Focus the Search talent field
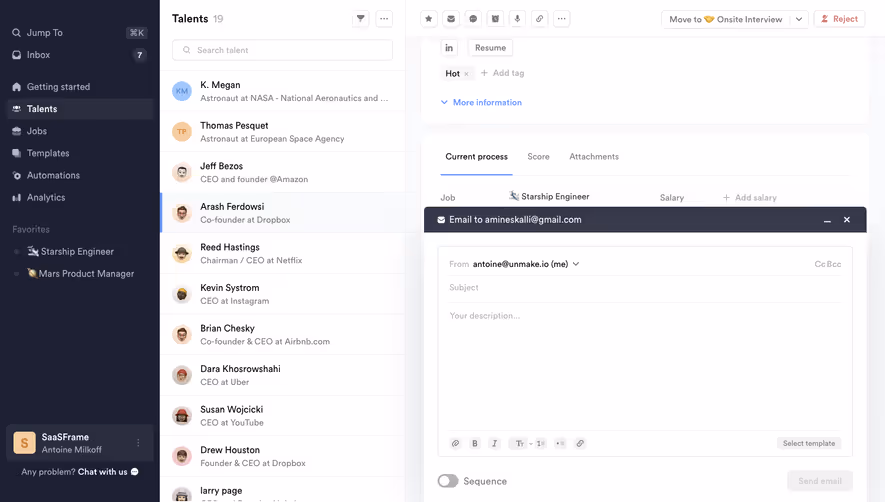 point(282,50)
